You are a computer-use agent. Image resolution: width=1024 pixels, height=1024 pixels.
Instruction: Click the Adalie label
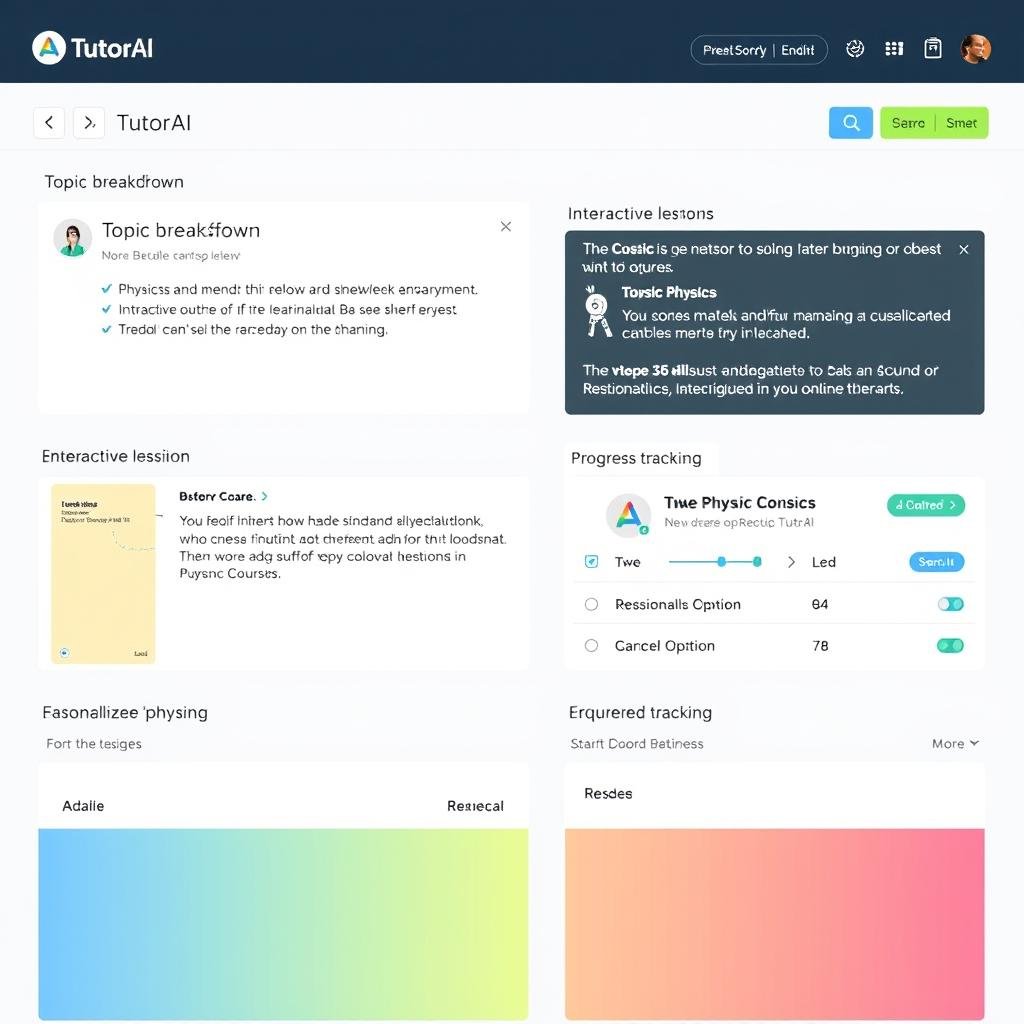coord(83,806)
